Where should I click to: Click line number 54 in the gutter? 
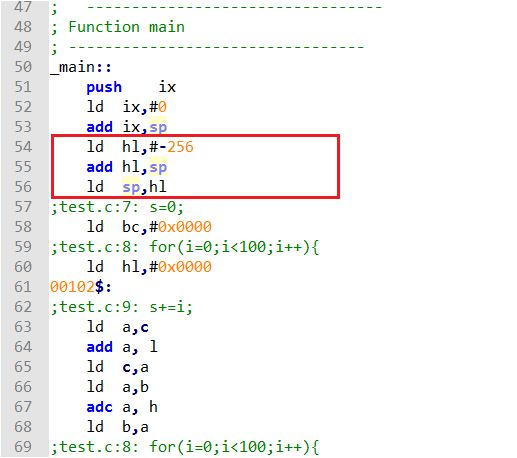click(x=23, y=147)
